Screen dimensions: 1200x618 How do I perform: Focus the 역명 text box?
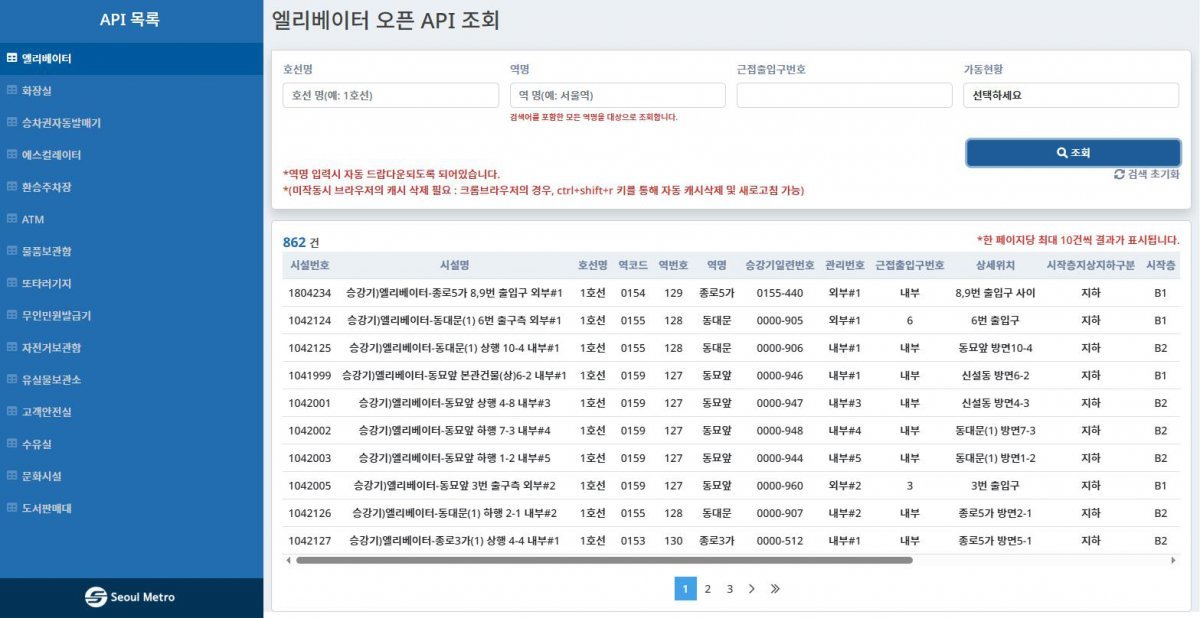click(x=617, y=96)
